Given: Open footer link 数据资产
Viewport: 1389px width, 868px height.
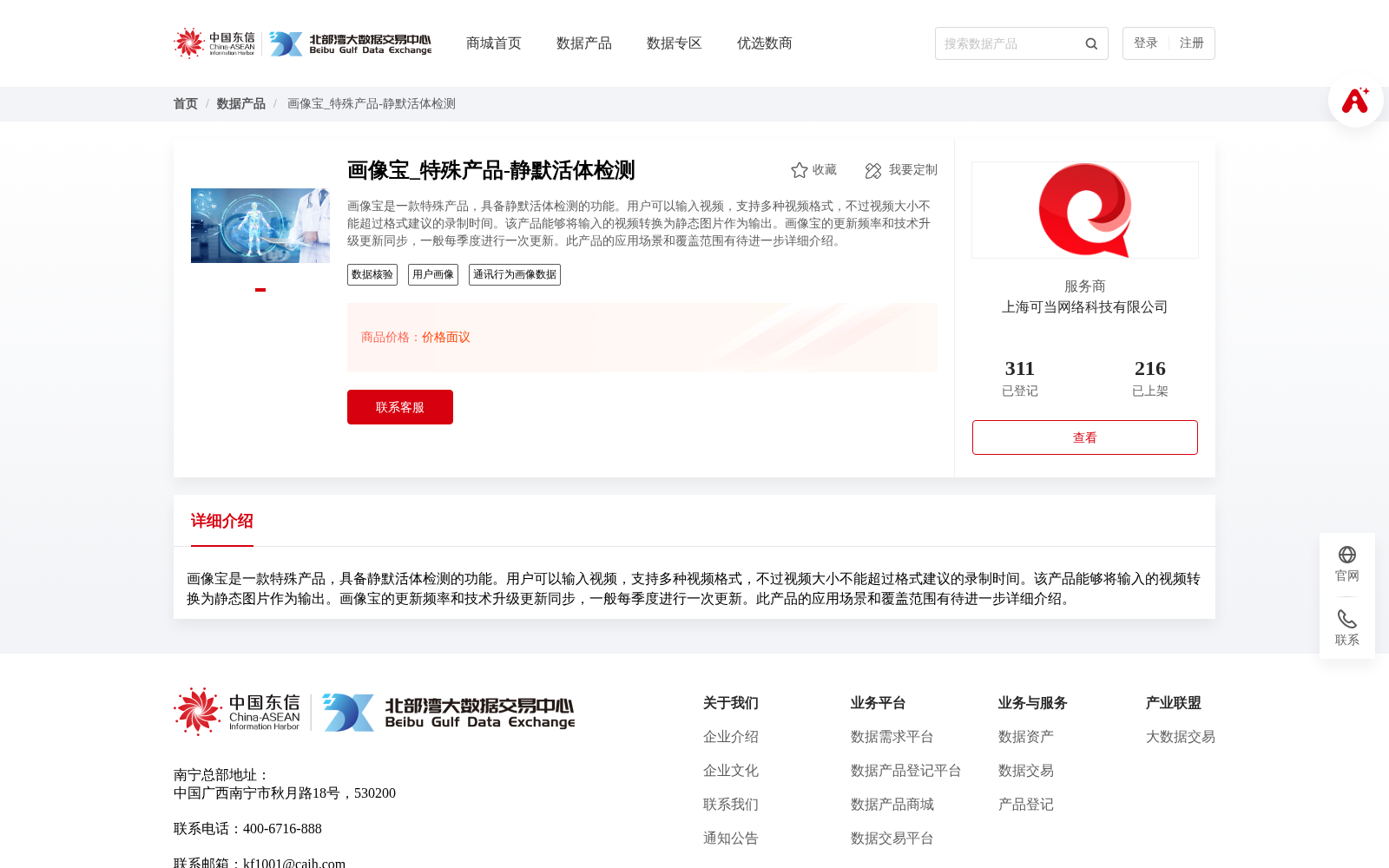Looking at the screenshot, I should 1026,737.
